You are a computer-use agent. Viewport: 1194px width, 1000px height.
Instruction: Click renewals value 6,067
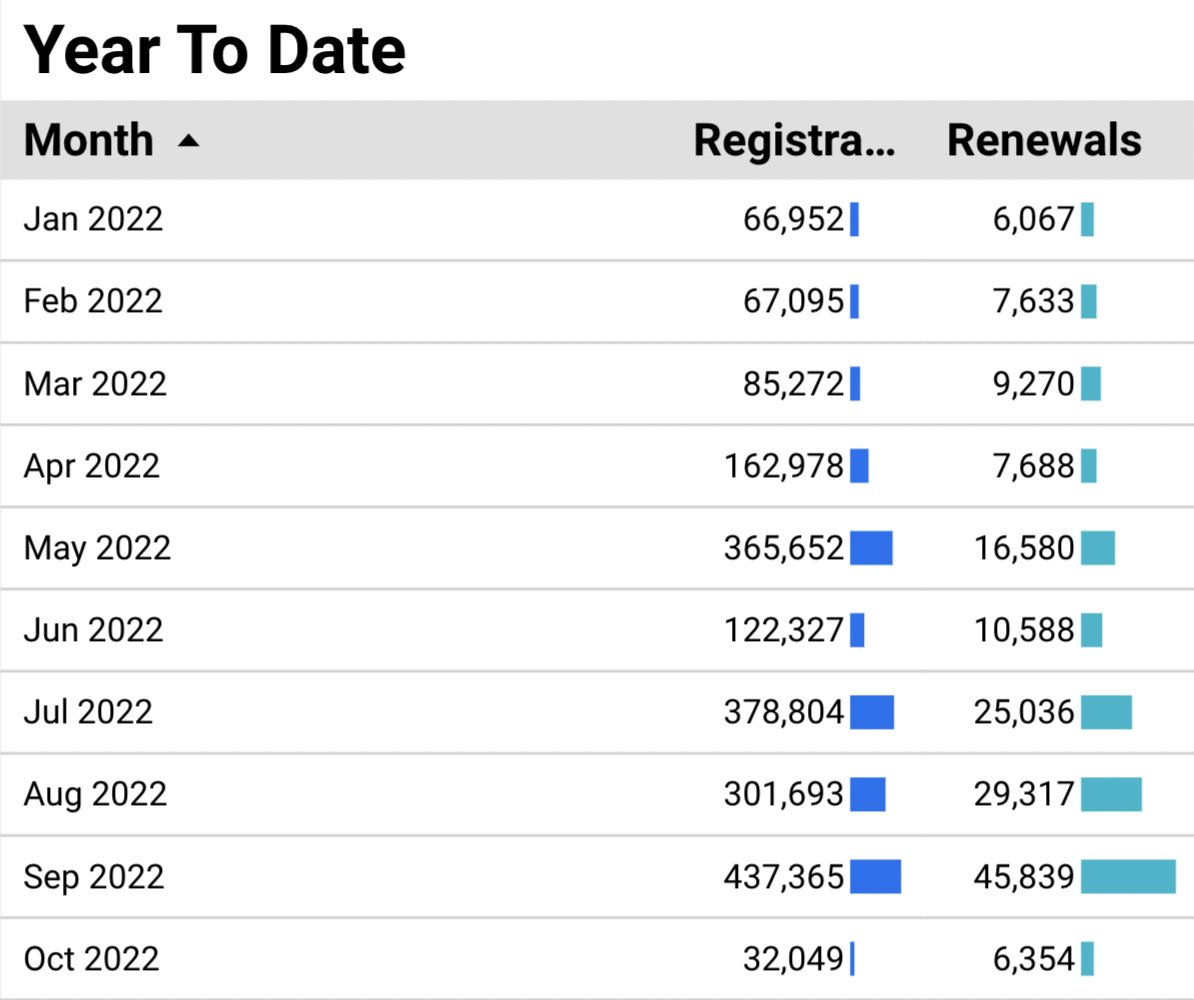(1033, 219)
